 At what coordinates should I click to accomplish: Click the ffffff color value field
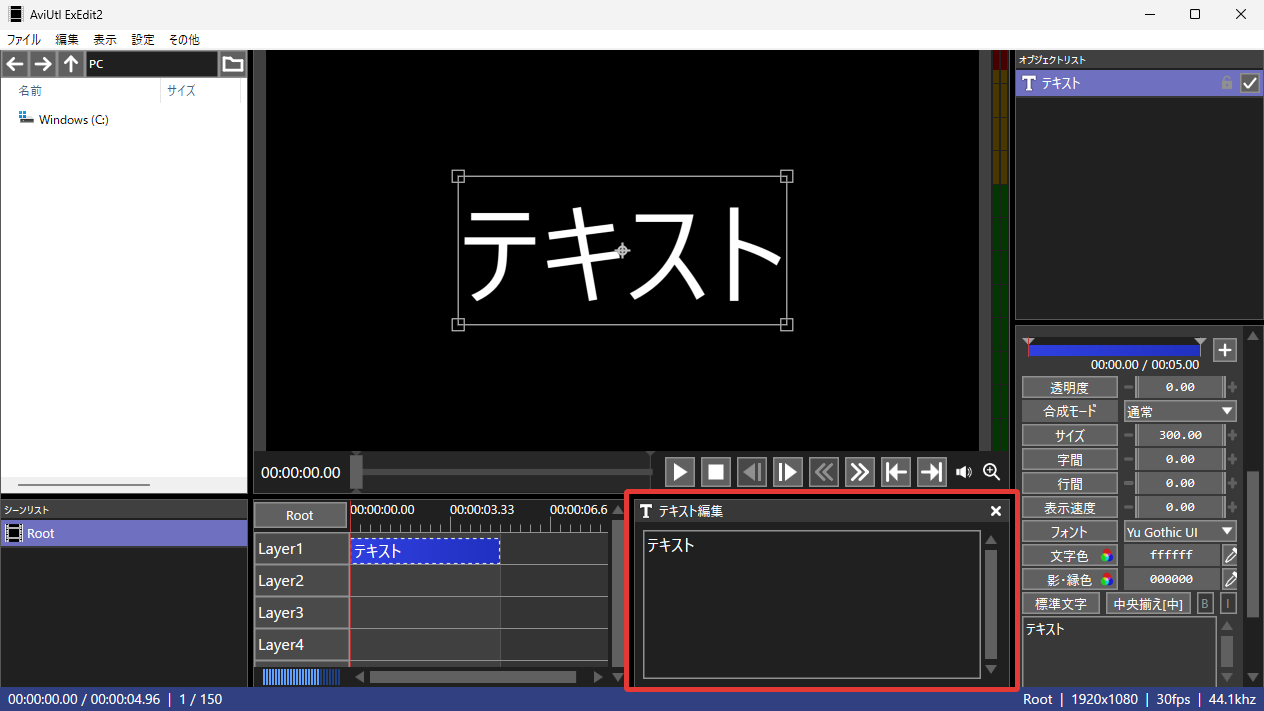tap(1172, 555)
